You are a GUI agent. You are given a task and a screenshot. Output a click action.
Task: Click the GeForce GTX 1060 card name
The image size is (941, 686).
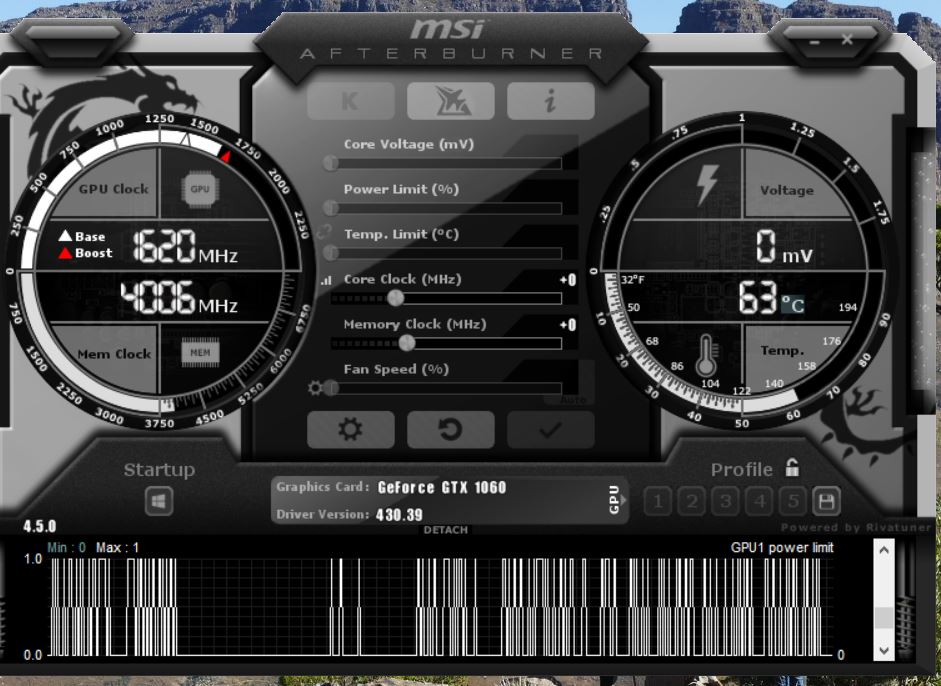tap(442, 487)
